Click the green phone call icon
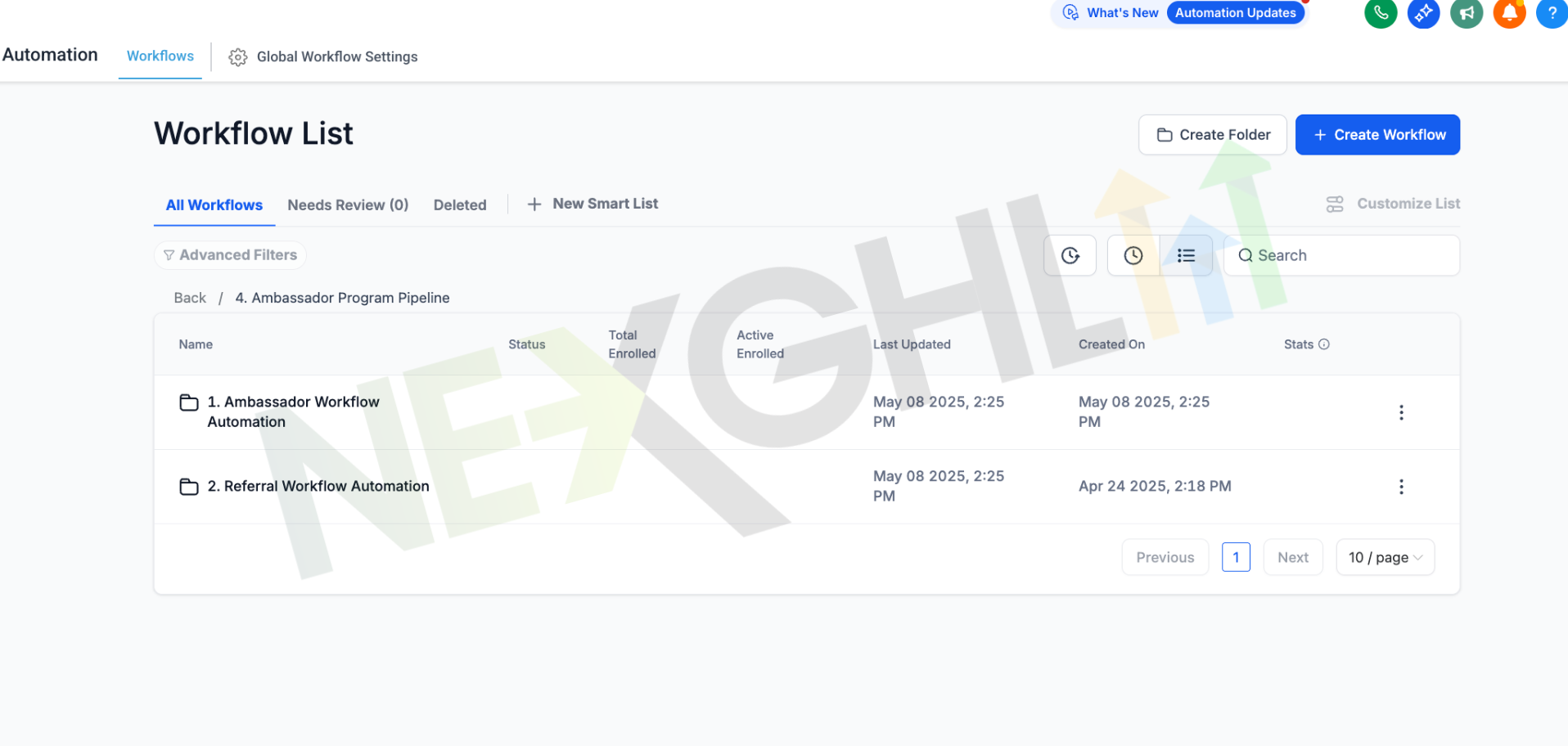 (x=1381, y=13)
